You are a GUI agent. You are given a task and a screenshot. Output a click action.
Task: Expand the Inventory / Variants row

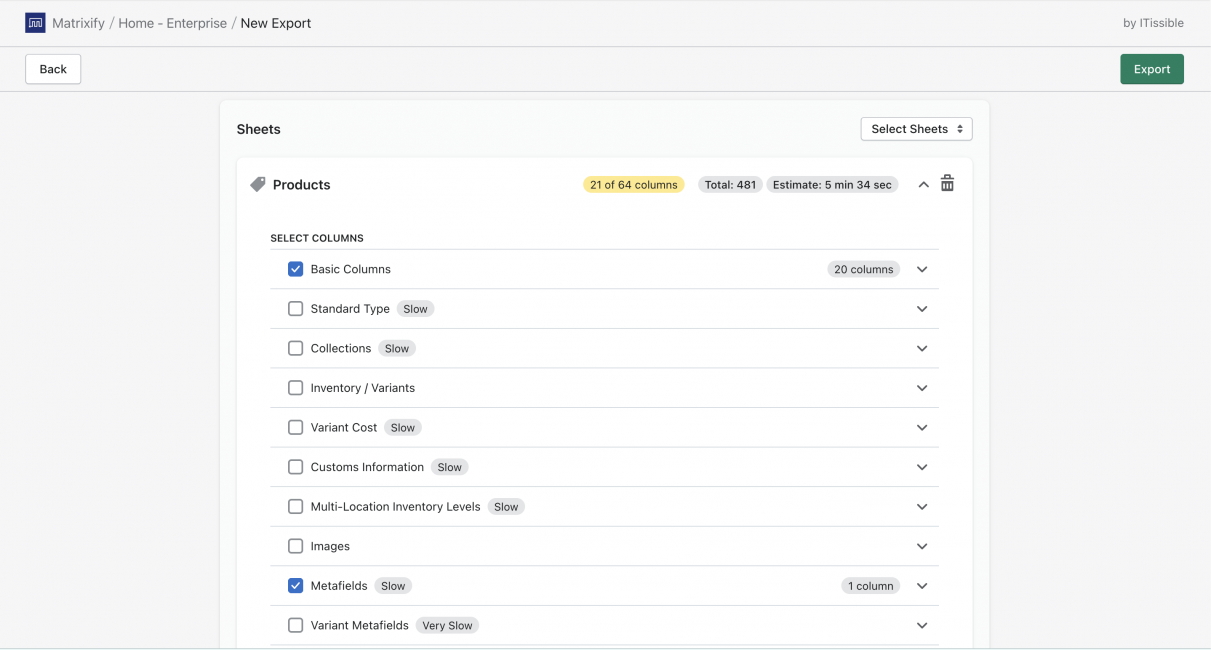tap(922, 388)
